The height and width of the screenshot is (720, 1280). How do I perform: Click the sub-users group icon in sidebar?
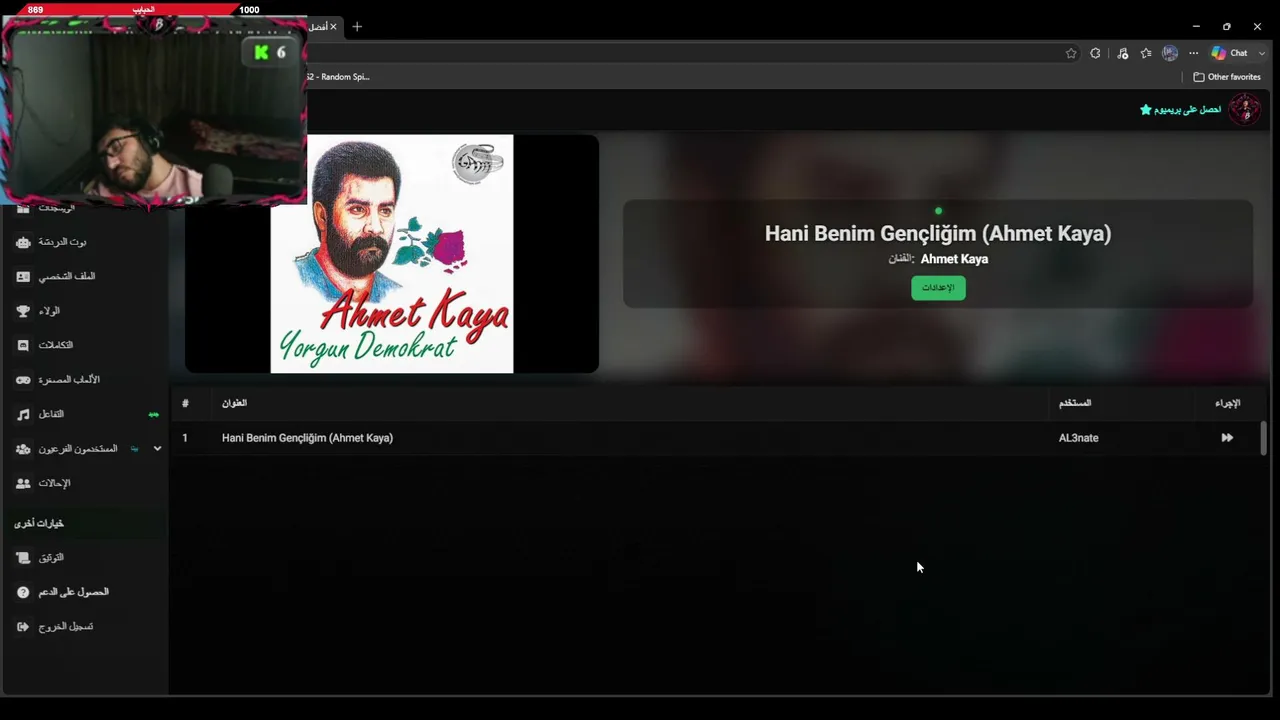(x=24, y=449)
